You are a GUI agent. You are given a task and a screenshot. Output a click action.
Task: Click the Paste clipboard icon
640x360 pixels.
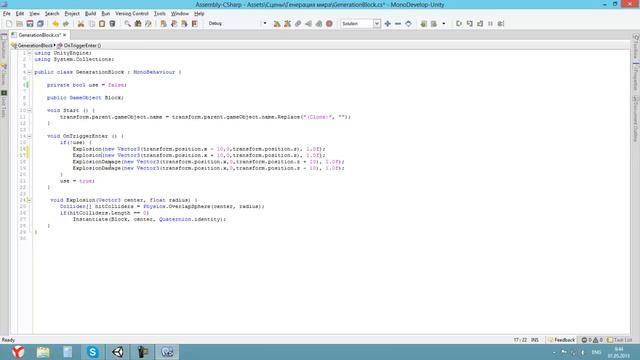pyautogui.click(x=102, y=24)
